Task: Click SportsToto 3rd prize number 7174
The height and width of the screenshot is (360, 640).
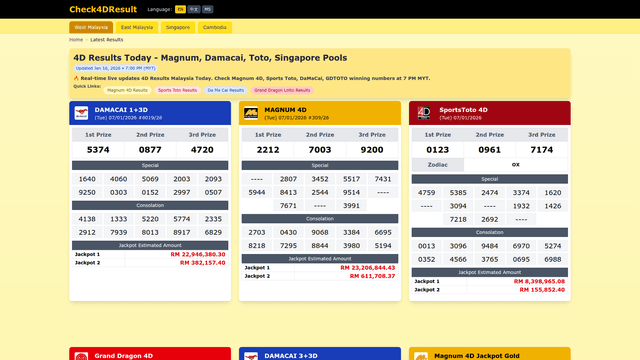Action: (x=542, y=150)
